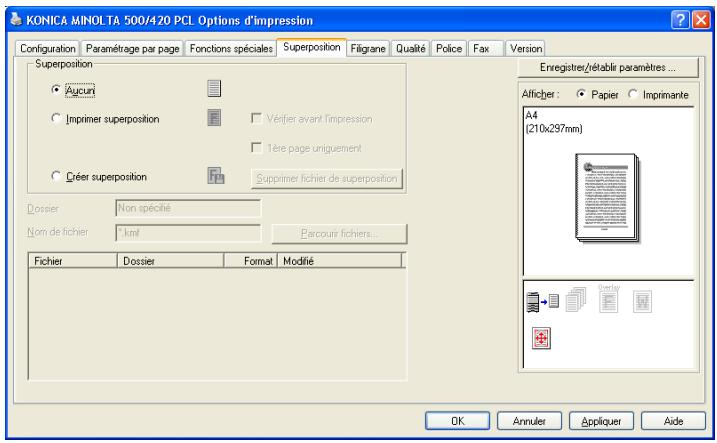Sort list by Modifié column header
This screenshot has width=717, height=443.
339,261
